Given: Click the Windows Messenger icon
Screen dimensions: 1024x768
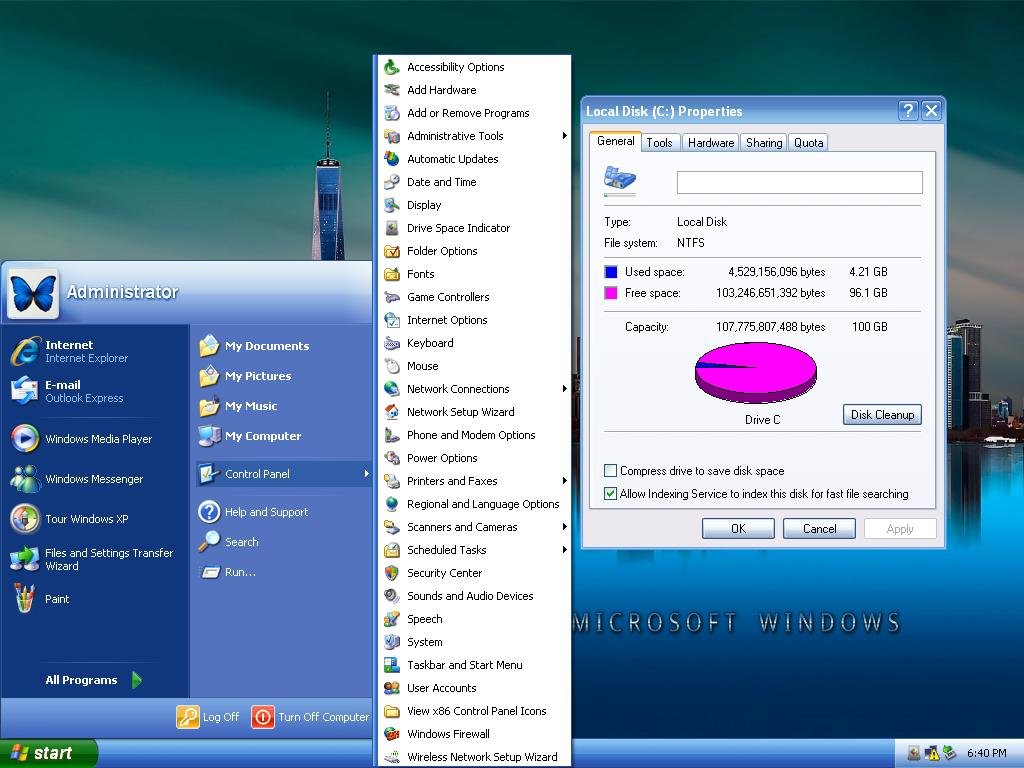Looking at the screenshot, I should click(x=25, y=479).
